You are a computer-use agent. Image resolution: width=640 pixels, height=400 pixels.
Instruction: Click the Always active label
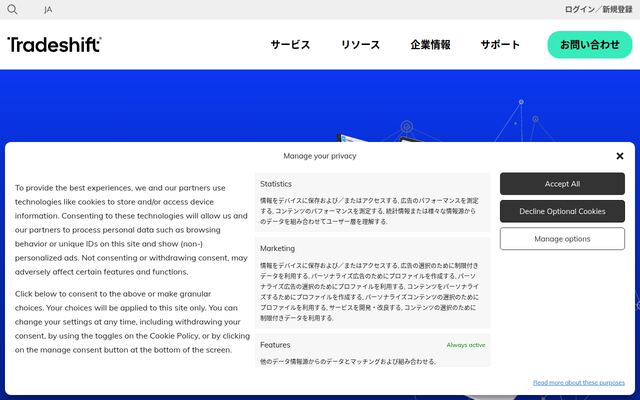[466, 345]
